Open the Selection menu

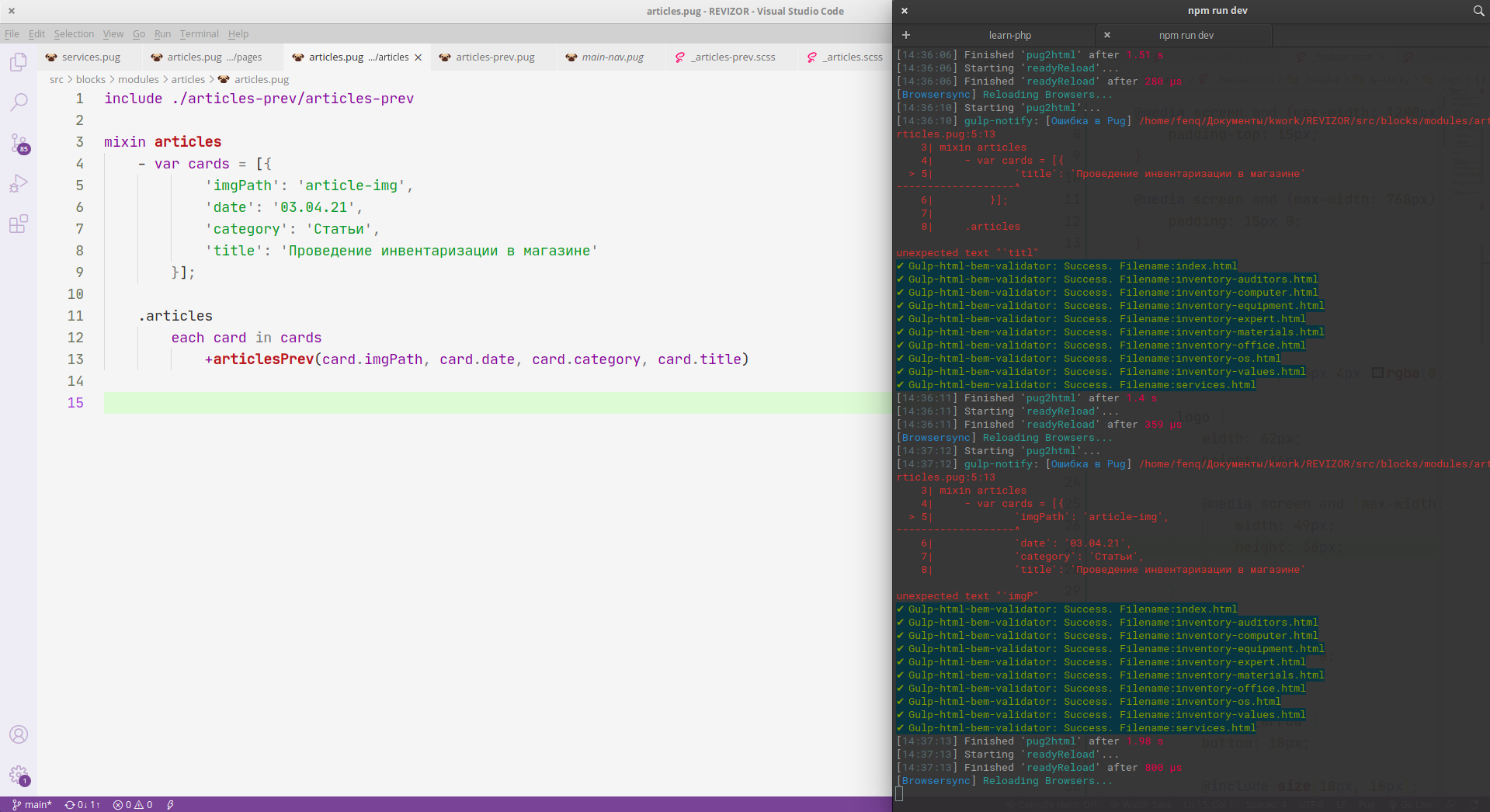(74, 34)
